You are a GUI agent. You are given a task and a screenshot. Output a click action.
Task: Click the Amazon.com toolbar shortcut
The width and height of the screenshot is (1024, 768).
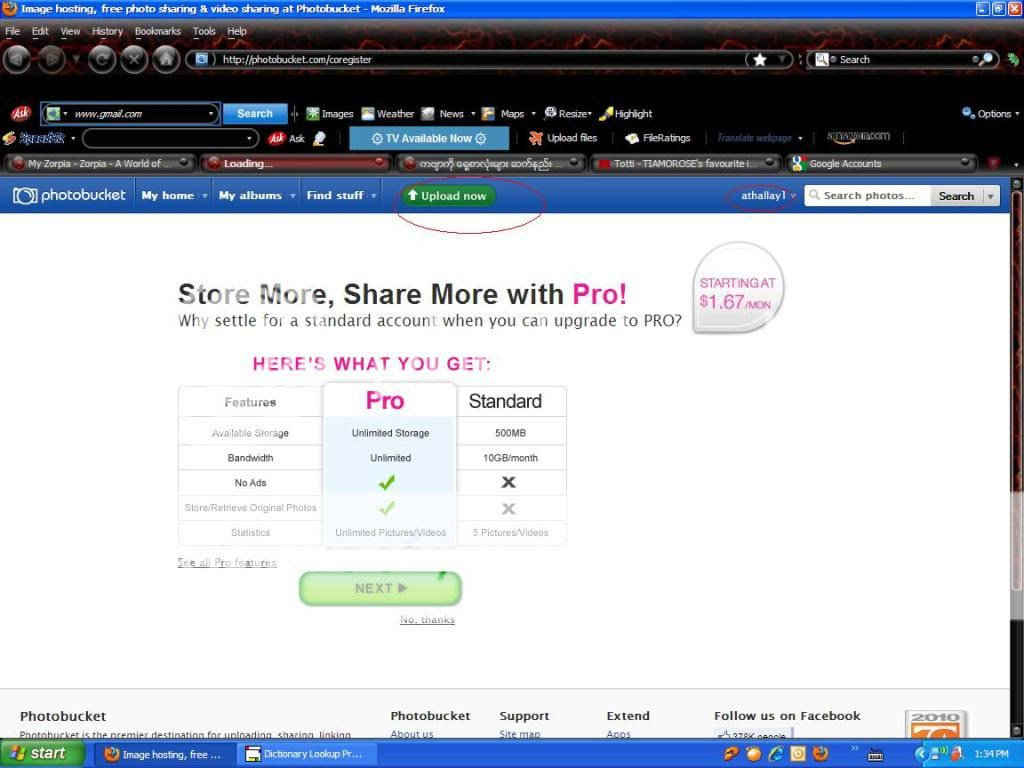(857, 136)
